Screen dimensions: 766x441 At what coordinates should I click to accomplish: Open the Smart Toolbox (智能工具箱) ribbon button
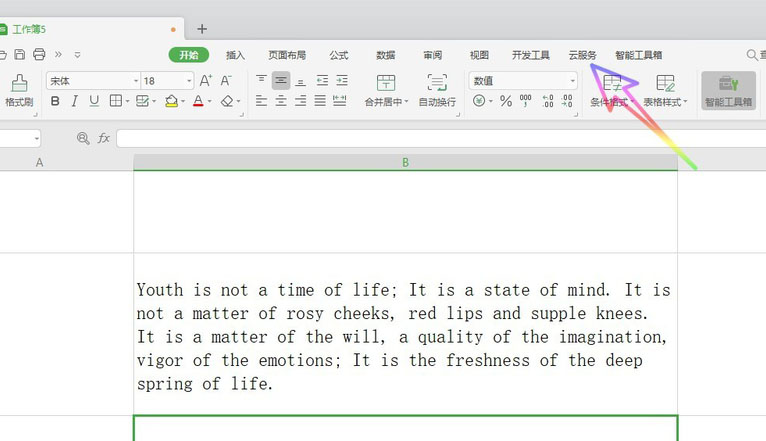728,90
